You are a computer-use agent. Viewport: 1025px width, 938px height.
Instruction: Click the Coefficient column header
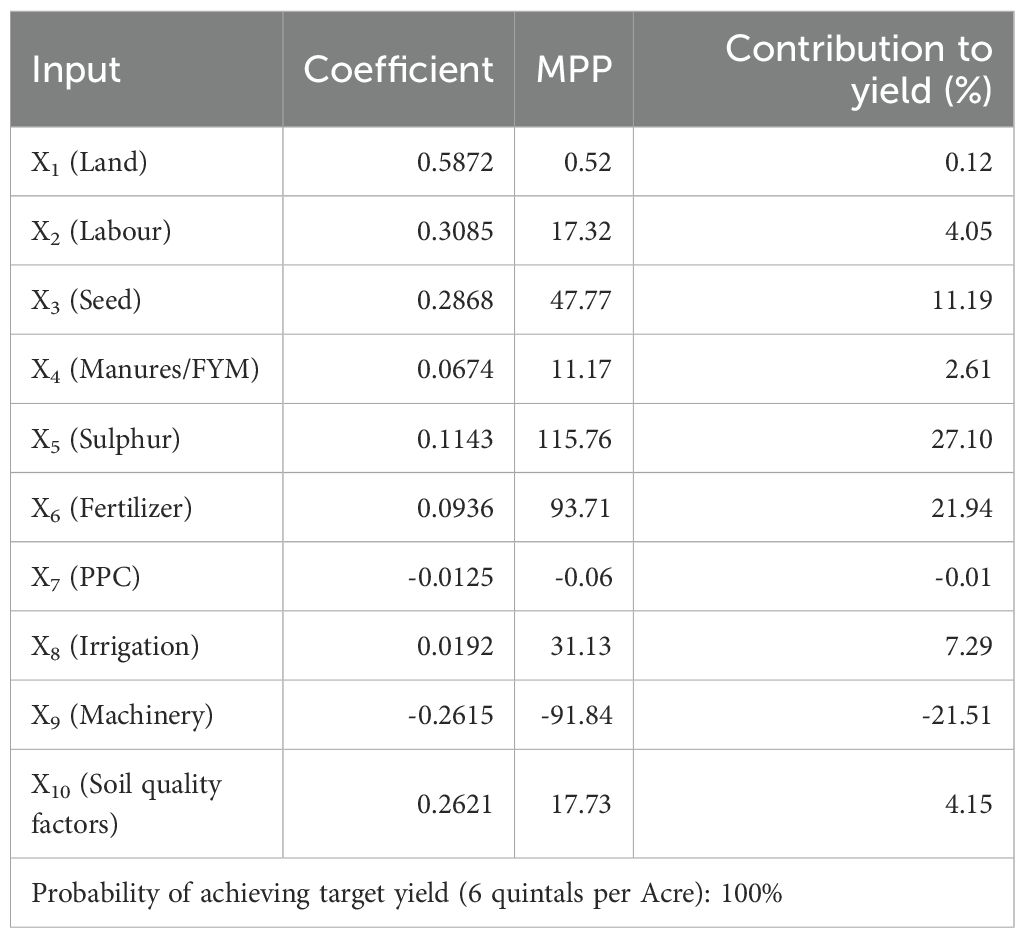tap(398, 70)
